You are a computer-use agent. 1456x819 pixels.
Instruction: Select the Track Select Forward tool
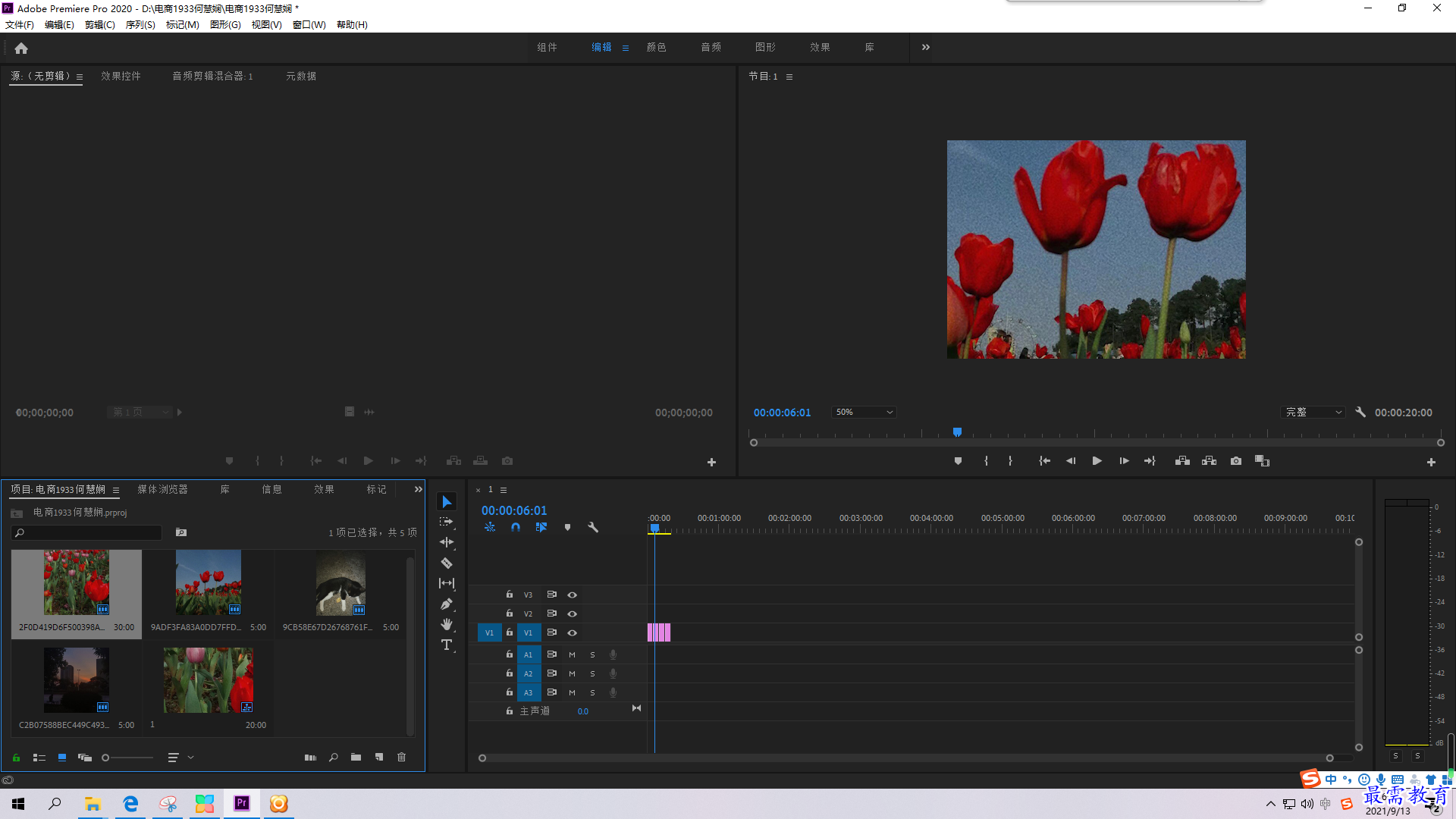coord(447,522)
